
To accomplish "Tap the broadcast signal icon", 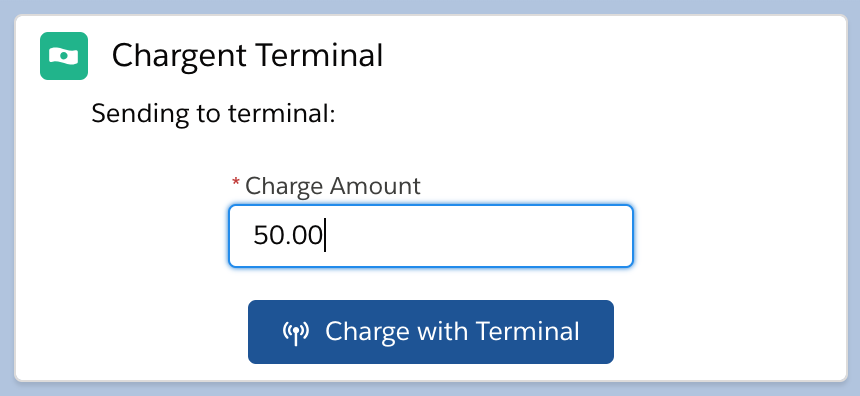I will click(296, 332).
